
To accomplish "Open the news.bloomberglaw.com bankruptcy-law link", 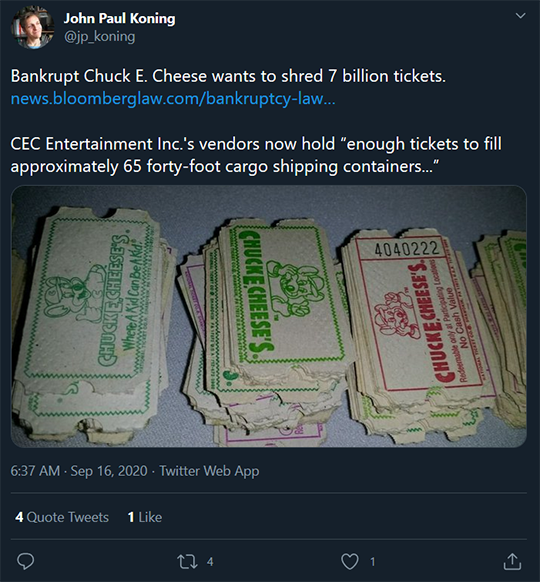I will (x=173, y=99).
